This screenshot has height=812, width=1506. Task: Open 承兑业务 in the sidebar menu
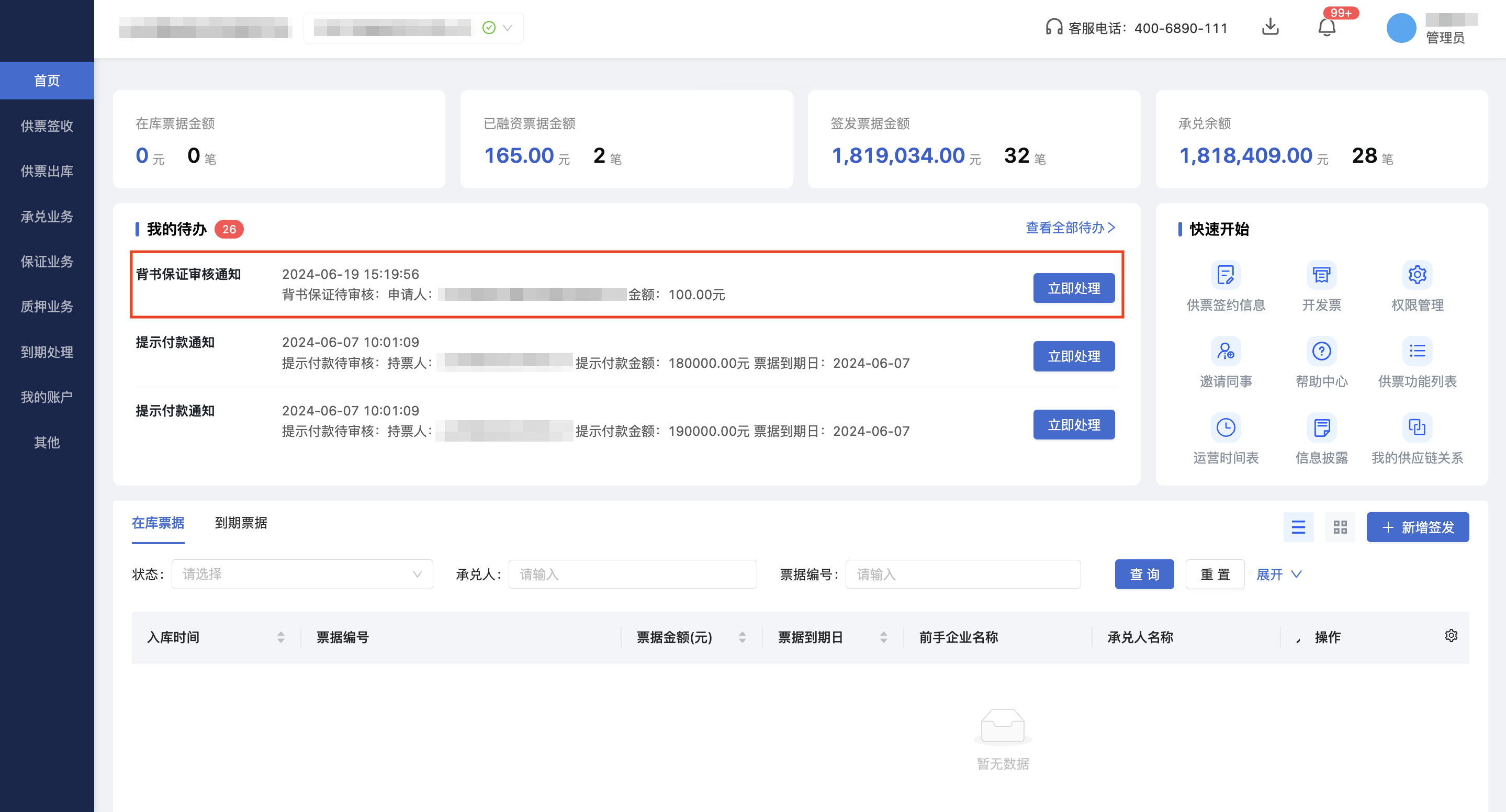47,217
